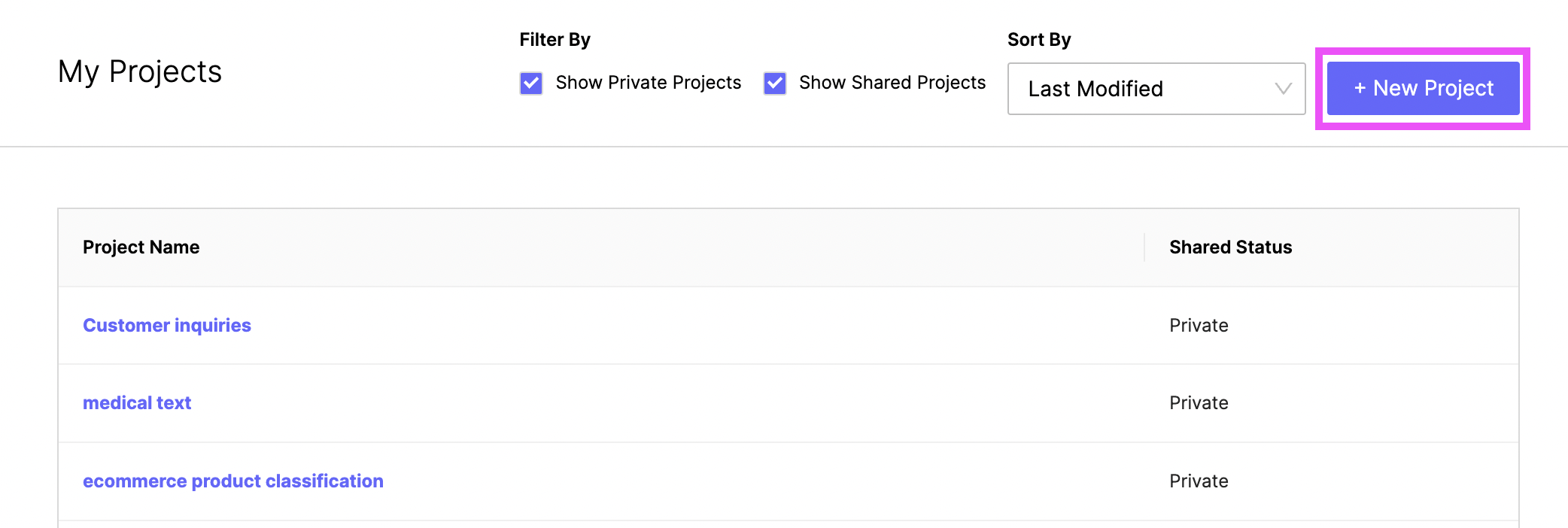Open the ecommerce product classification project
Screen dimensions: 1568x528
233,481
